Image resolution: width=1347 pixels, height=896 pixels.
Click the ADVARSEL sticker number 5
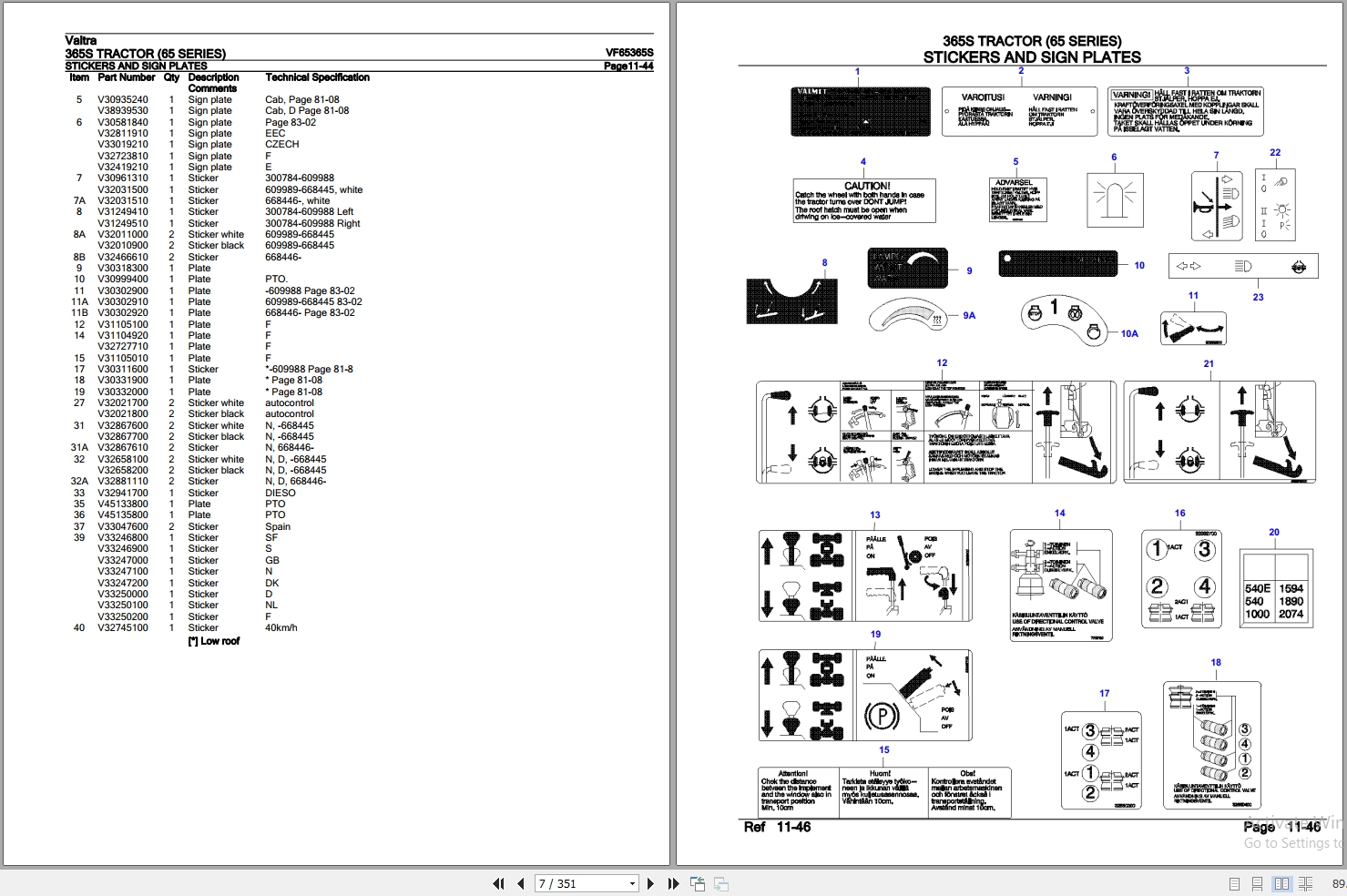[1017, 200]
